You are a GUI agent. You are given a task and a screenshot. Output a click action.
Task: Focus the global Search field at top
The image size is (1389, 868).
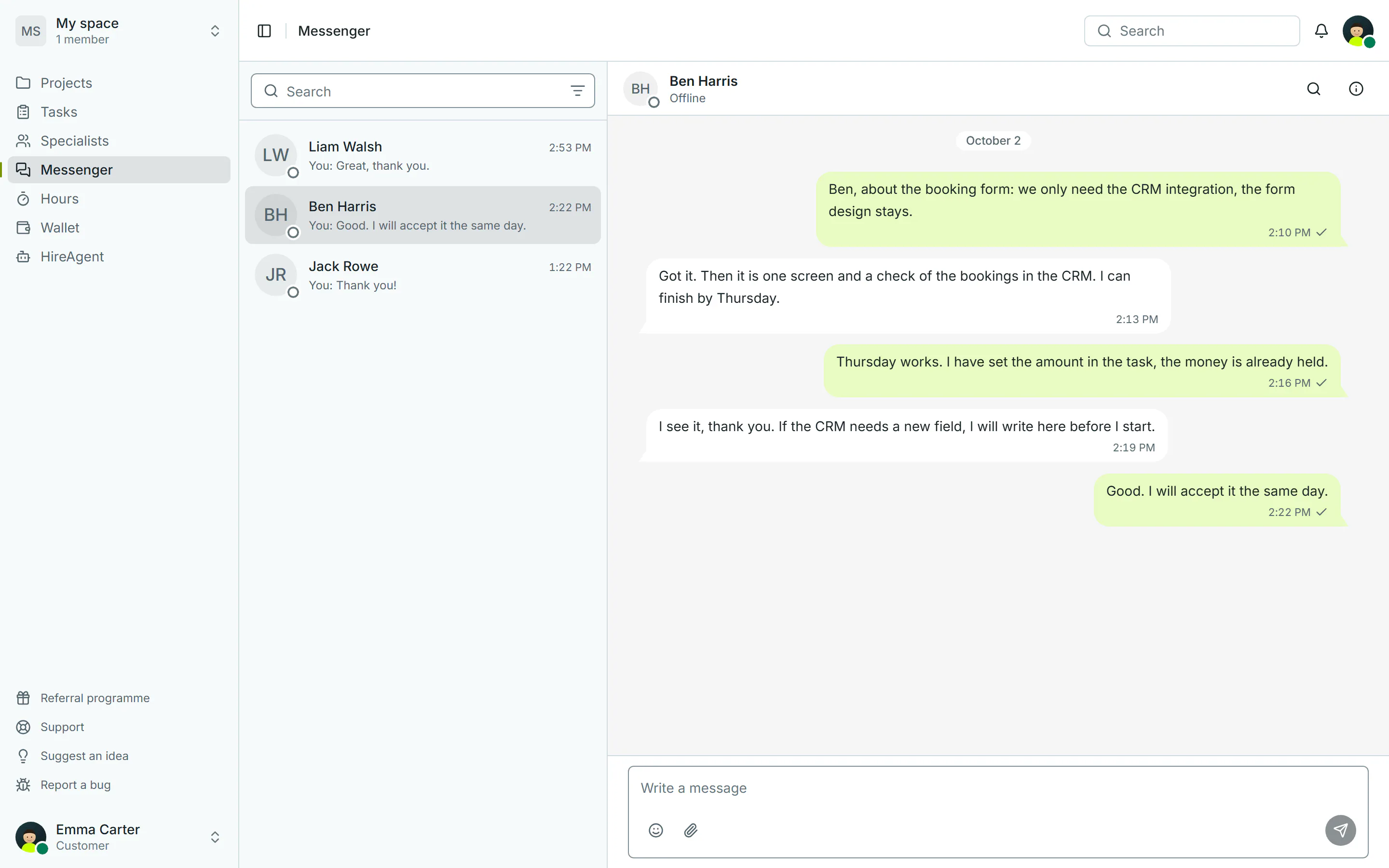pos(1192,31)
